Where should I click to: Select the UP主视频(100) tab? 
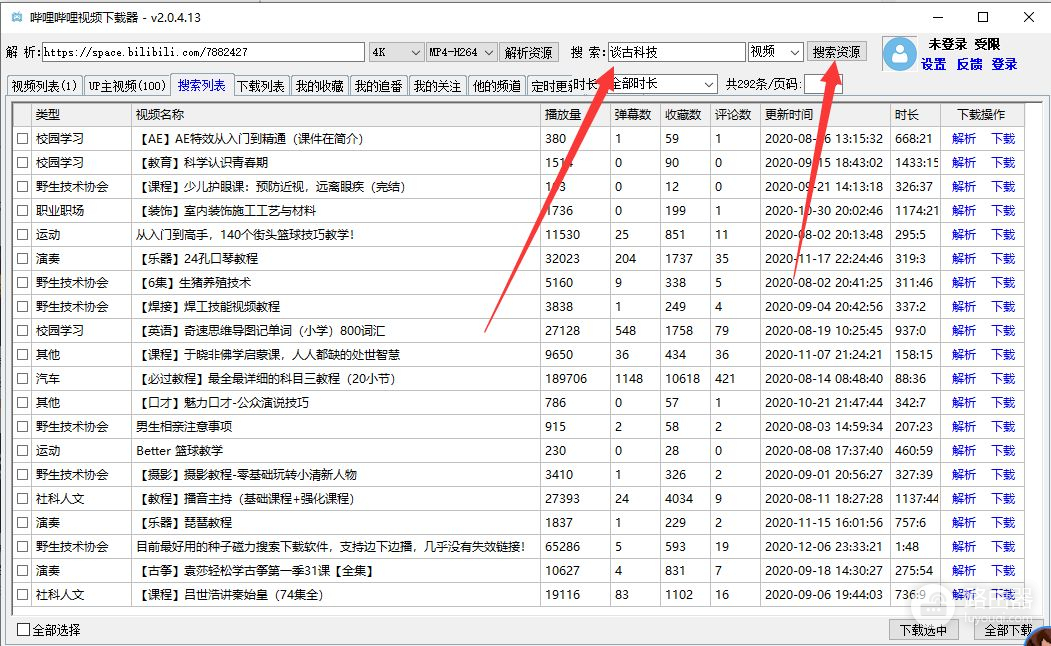pyautogui.click(x=126, y=86)
